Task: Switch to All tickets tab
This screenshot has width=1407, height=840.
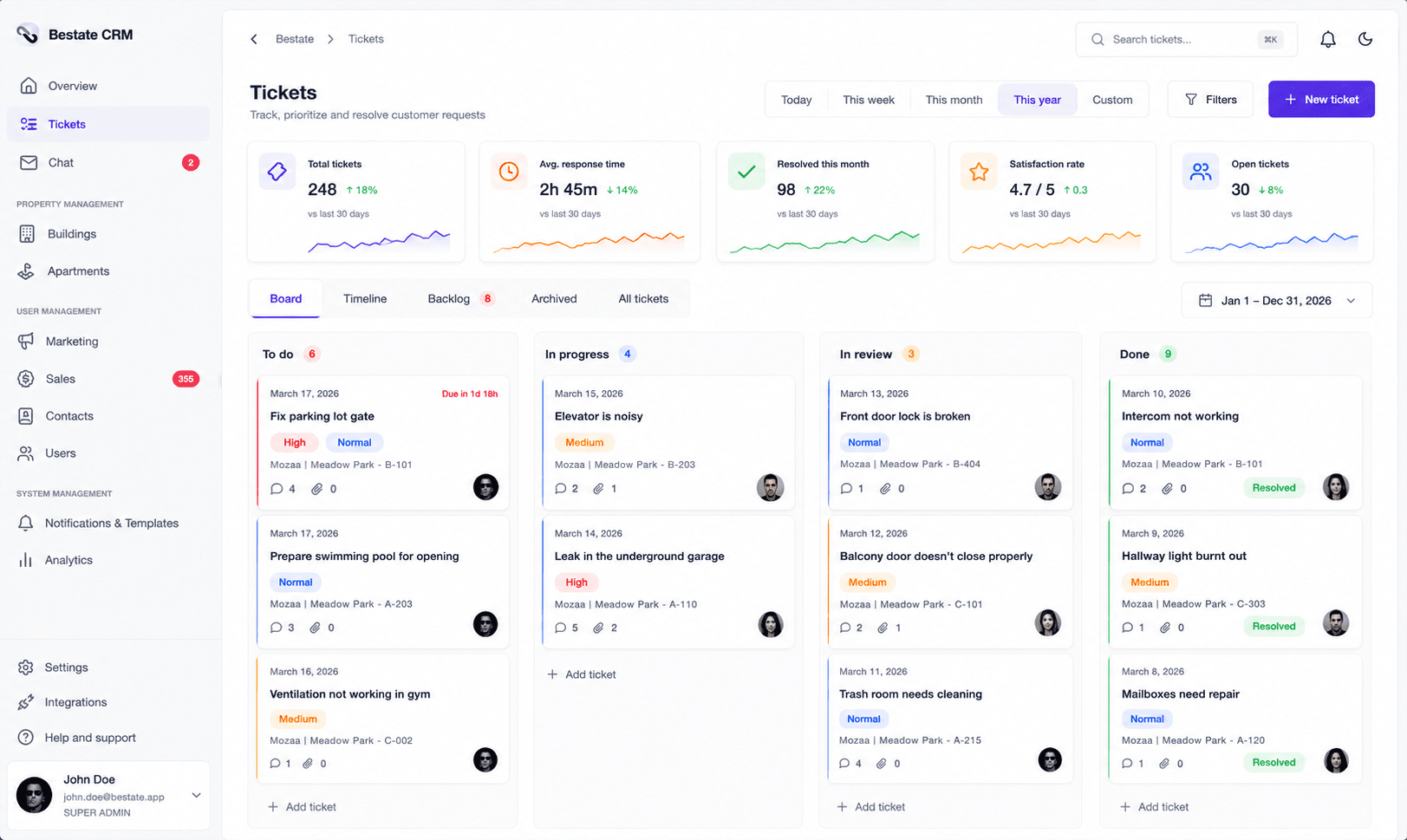Action: (643, 298)
